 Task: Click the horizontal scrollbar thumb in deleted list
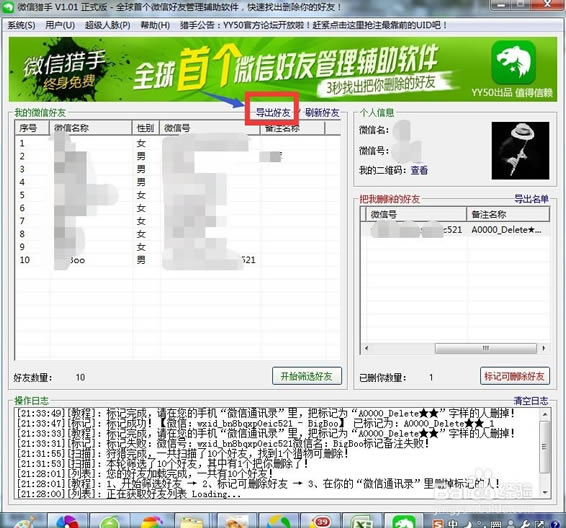486,348
